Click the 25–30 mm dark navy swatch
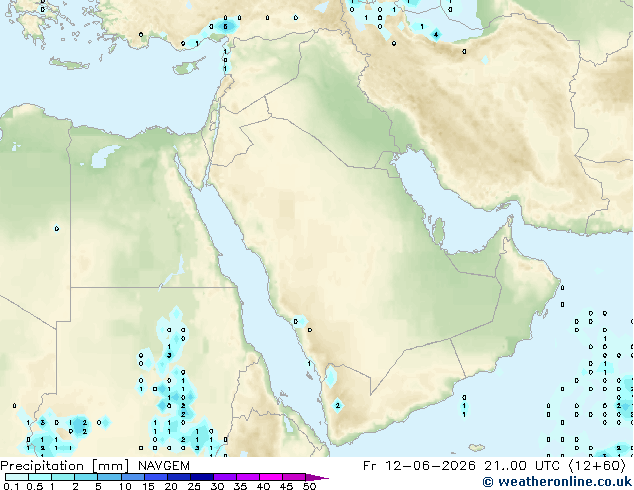Image resolution: width=634 pixels, height=490 pixels. click(202, 477)
